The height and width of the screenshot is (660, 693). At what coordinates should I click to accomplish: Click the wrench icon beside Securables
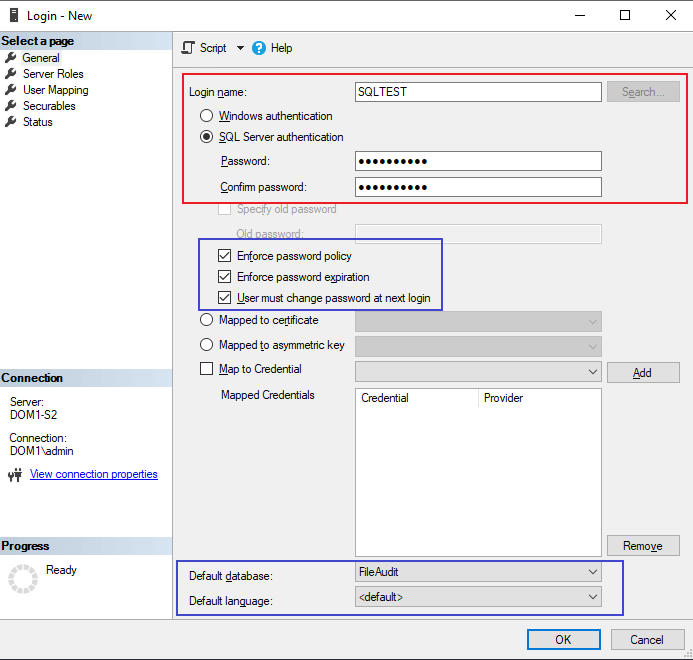coord(11,106)
